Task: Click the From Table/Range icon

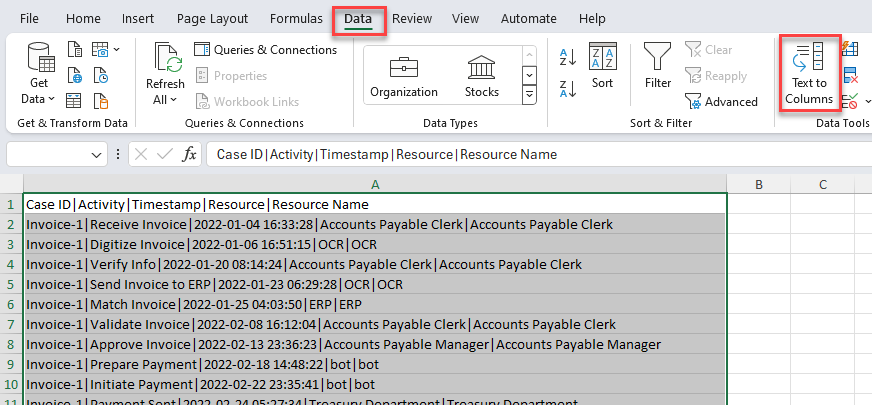Action: (75, 101)
